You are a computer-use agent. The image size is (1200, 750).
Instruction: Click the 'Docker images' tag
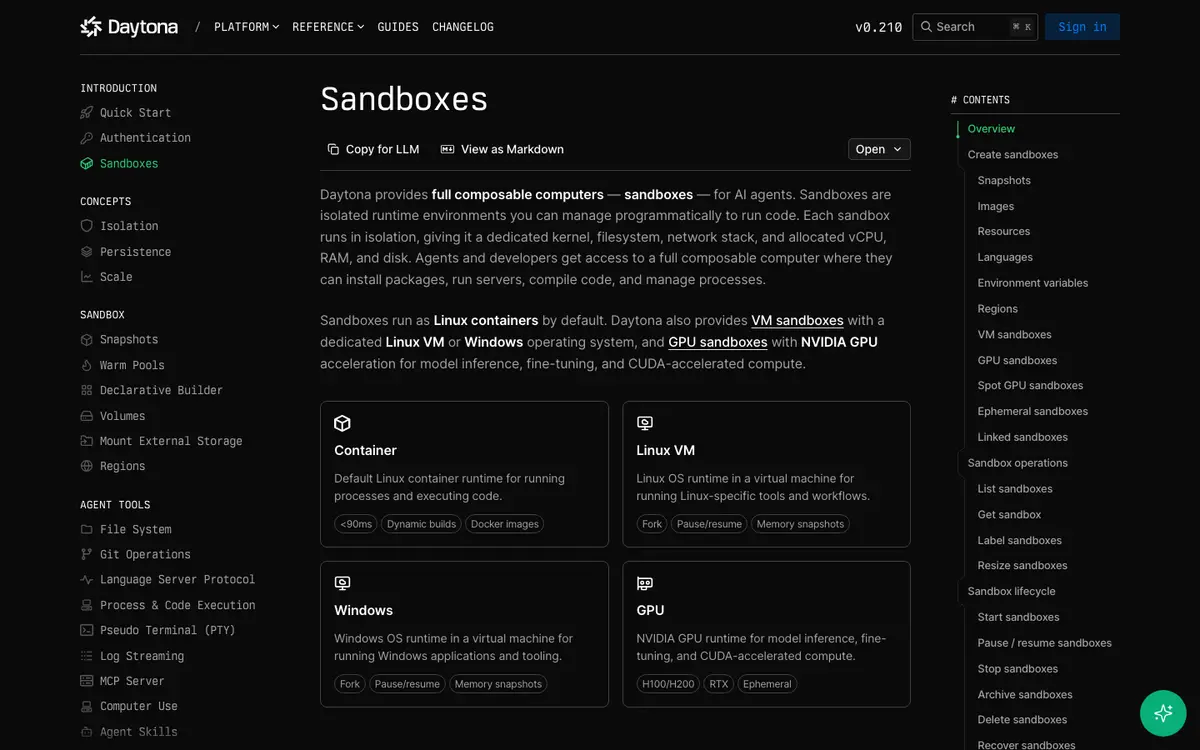tap(505, 524)
